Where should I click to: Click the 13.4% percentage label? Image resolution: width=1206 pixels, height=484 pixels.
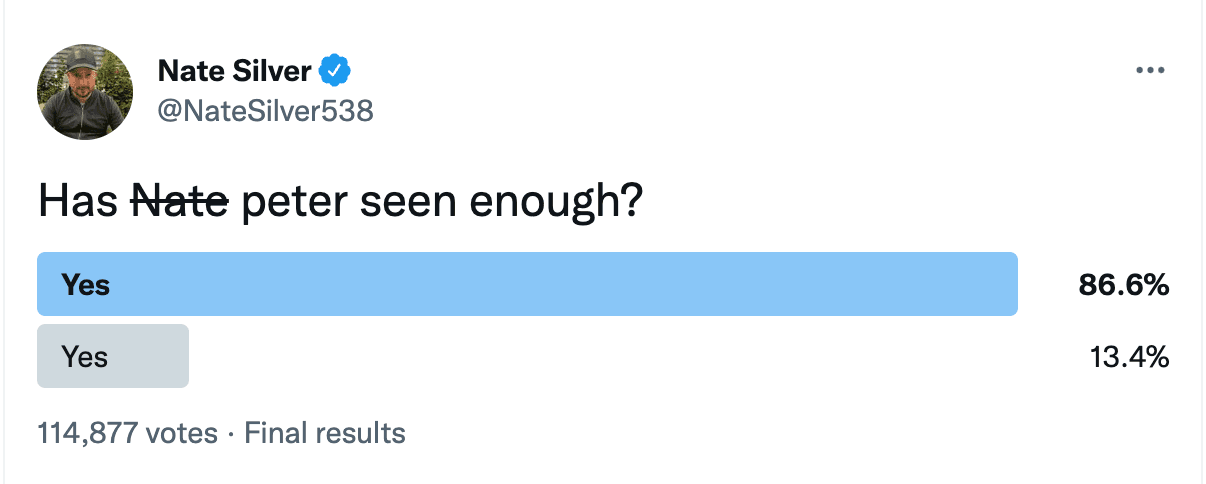coord(1130,357)
